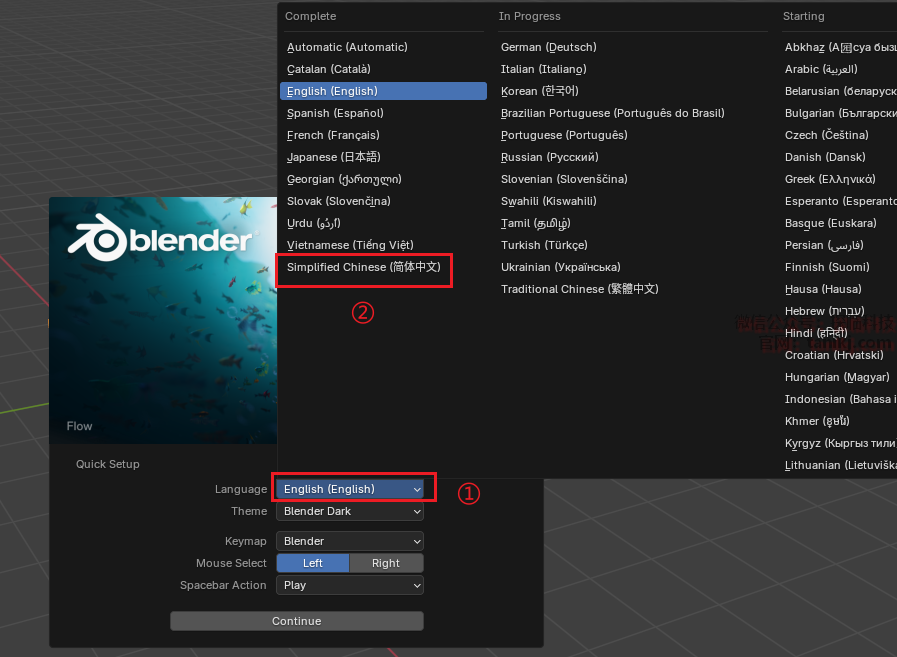This screenshot has height=657, width=897.
Task: Select the highlighted English (English) entry
Action: (383, 91)
